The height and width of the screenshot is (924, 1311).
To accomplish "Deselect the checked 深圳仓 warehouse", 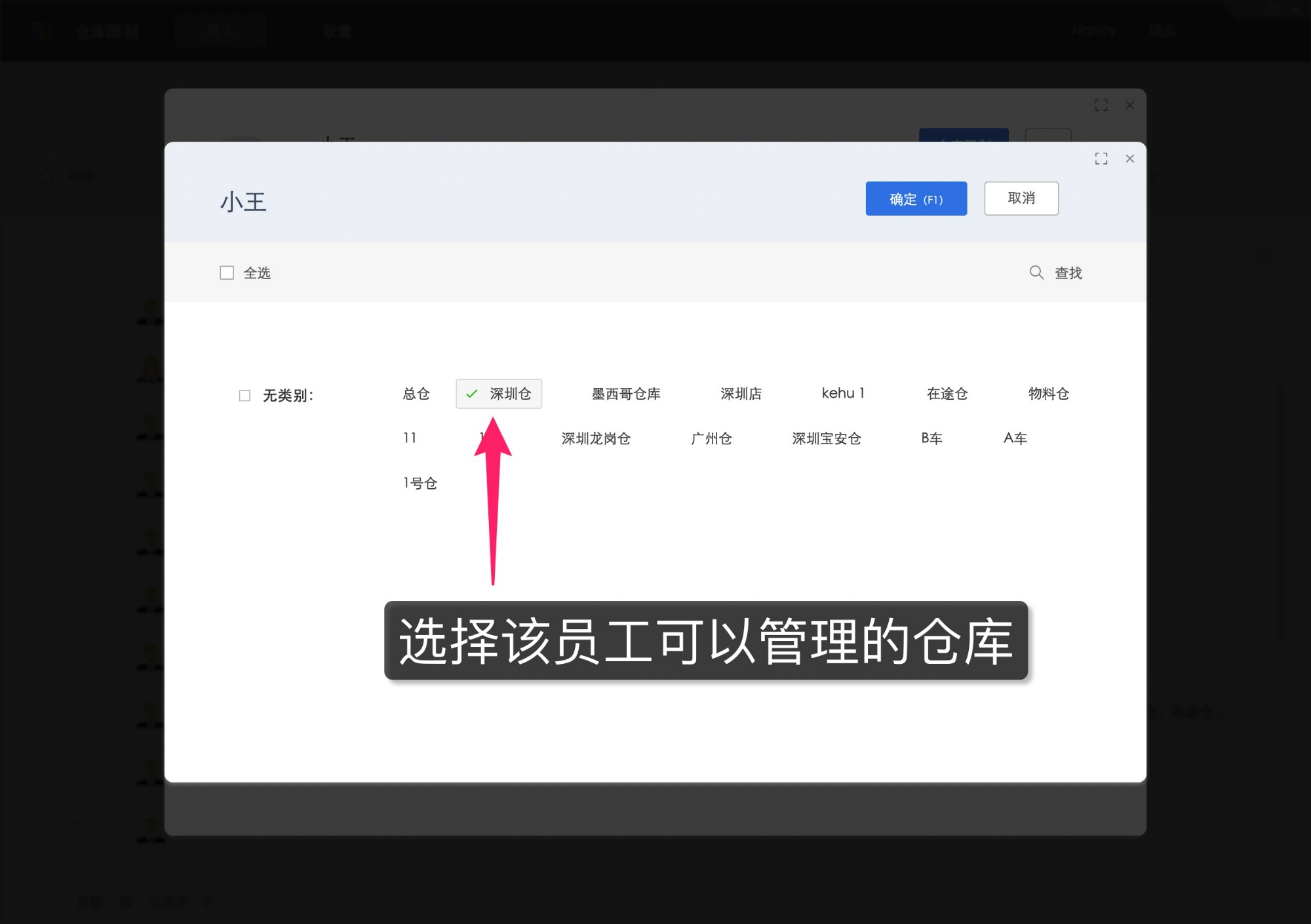I will tap(499, 394).
